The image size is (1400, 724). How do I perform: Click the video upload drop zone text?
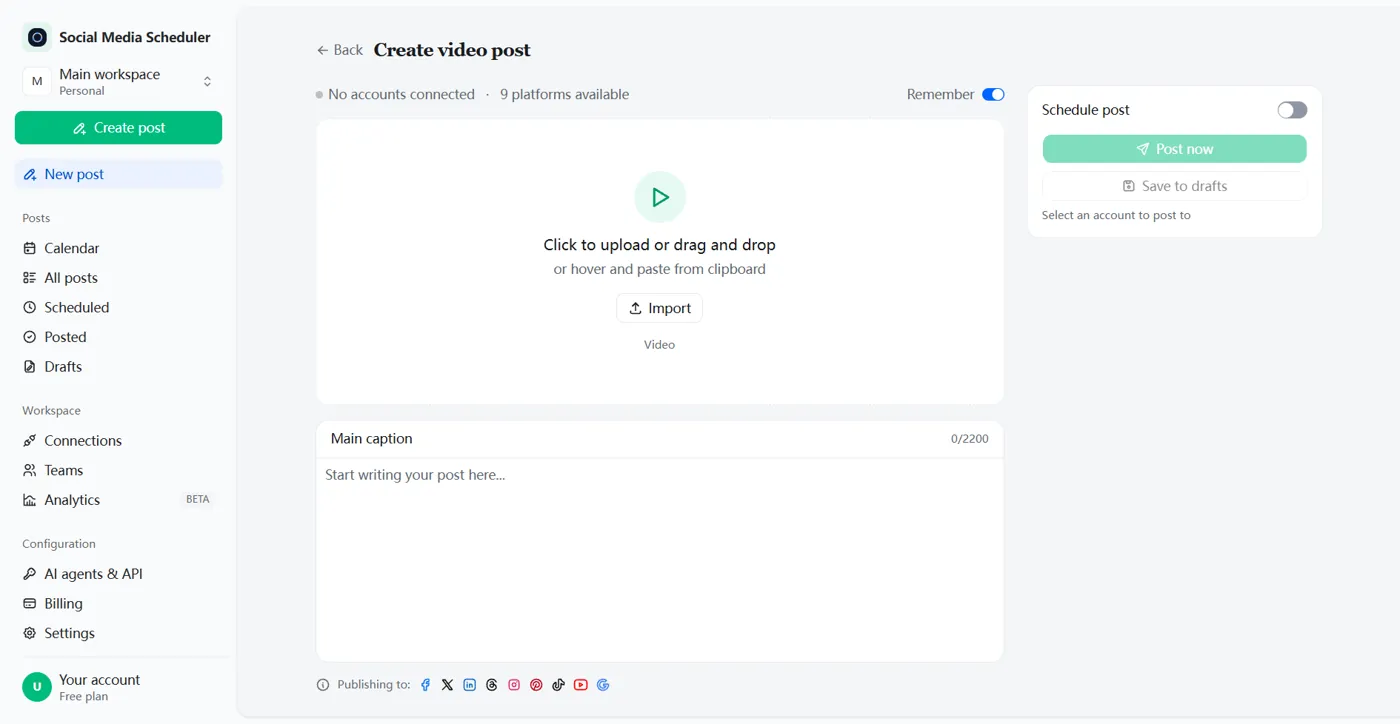coord(660,245)
